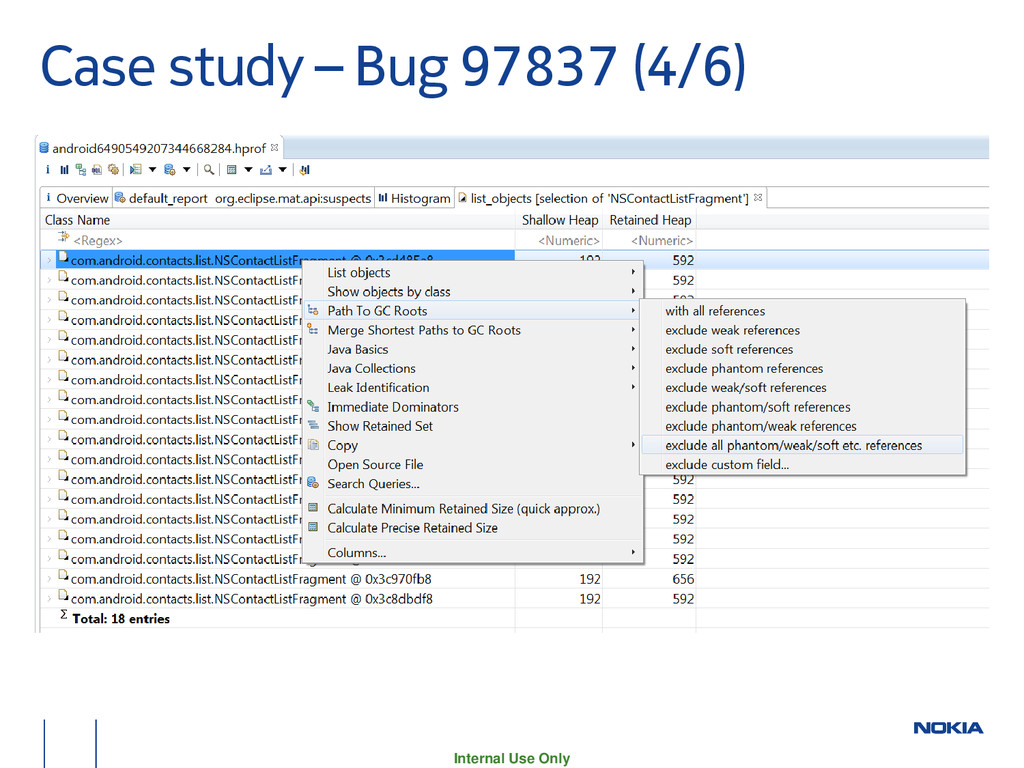
Task: Click the Find Object magnifier icon
Action: (x=211, y=170)
